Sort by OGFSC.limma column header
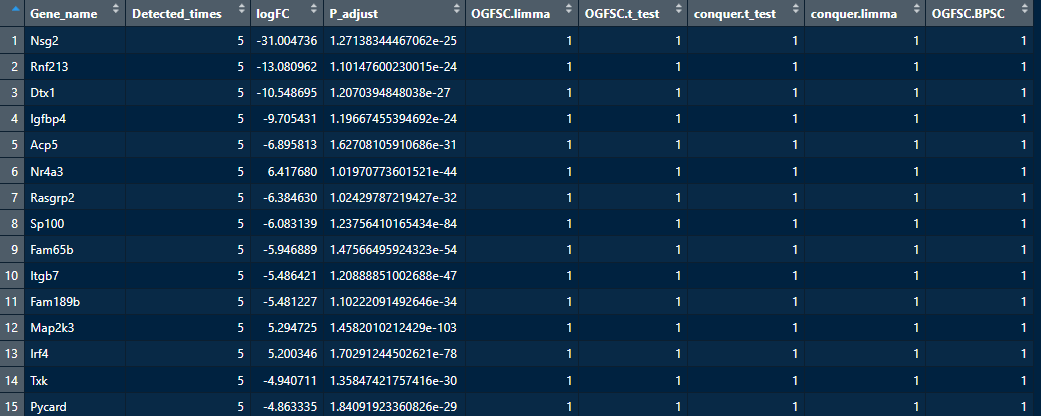Viewport: 1041px width, 416px height. 520,13
